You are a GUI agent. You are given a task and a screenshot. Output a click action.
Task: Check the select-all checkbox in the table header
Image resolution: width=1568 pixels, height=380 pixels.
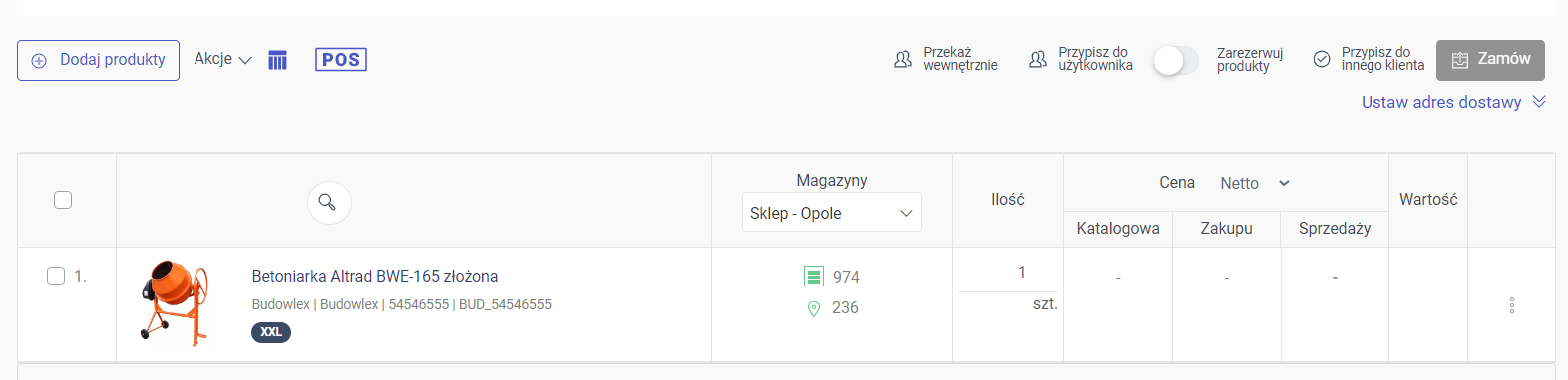click(x=63, y=200)
